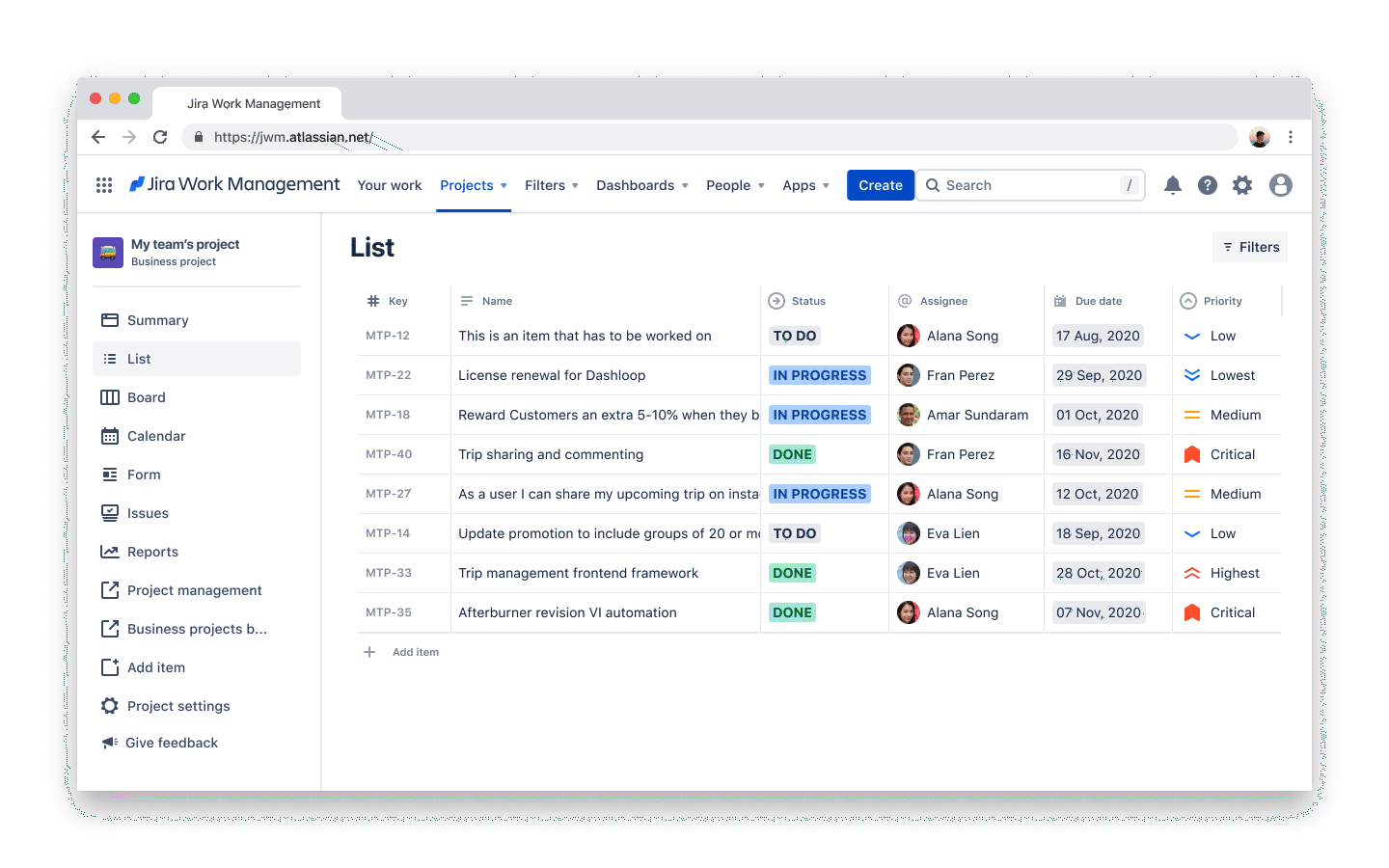This screenshot has height=868, width=1389.
Task: Open Issues in the sidebar
Action: click(x=197, y=513)
